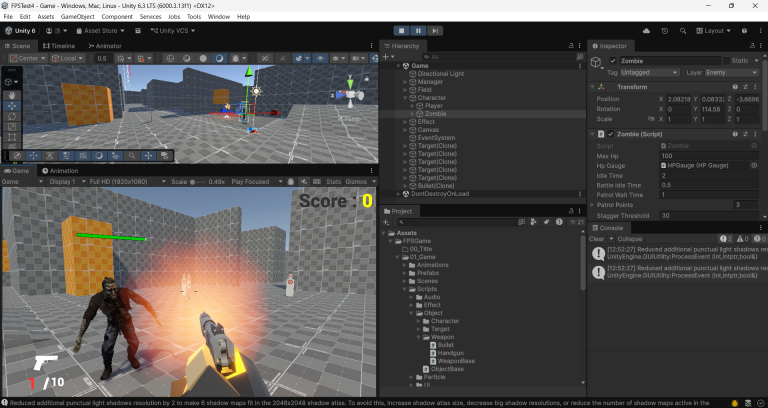Screen dimensions: 768x408
Task: Select the Handgun script in Project
Action: pos(450,353)
